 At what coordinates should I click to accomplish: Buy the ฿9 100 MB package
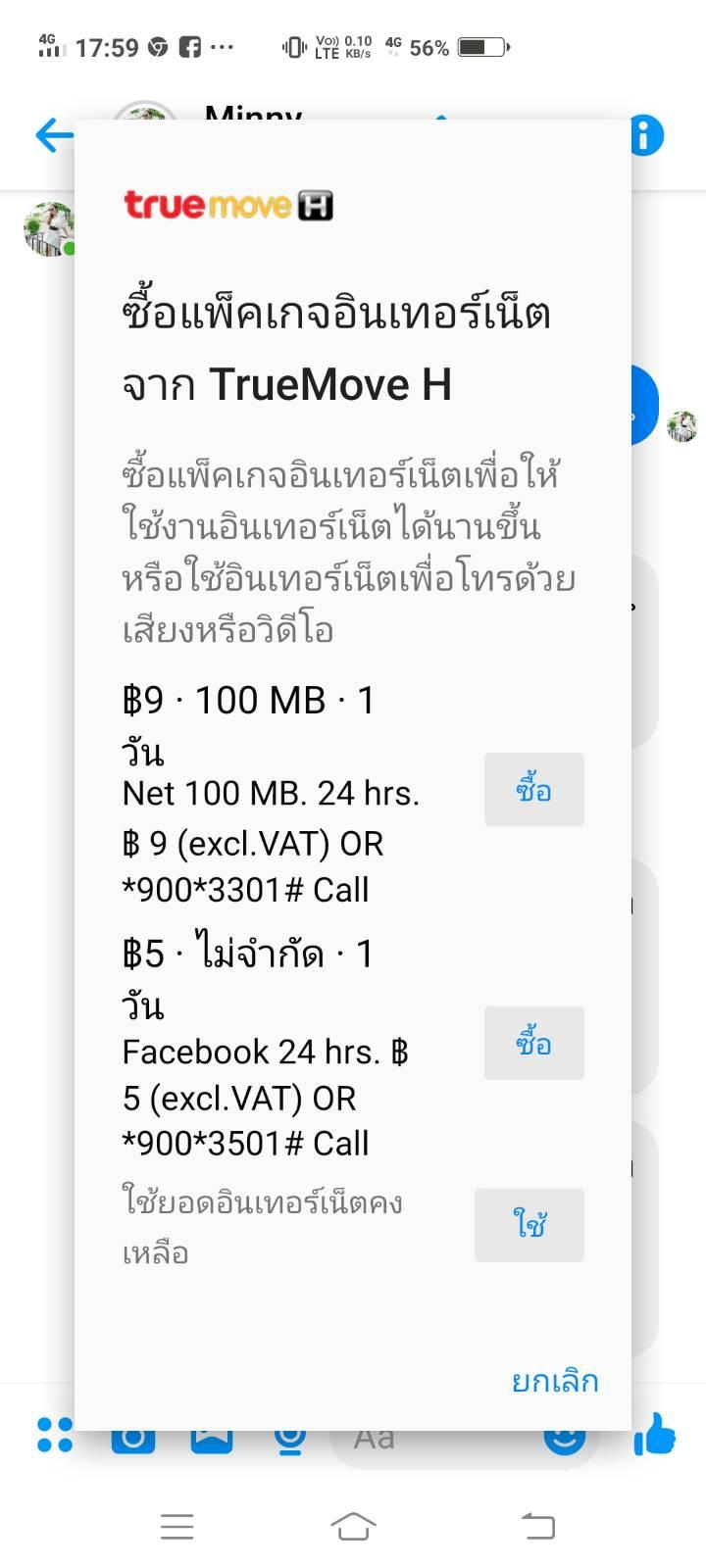click(534, 790)
